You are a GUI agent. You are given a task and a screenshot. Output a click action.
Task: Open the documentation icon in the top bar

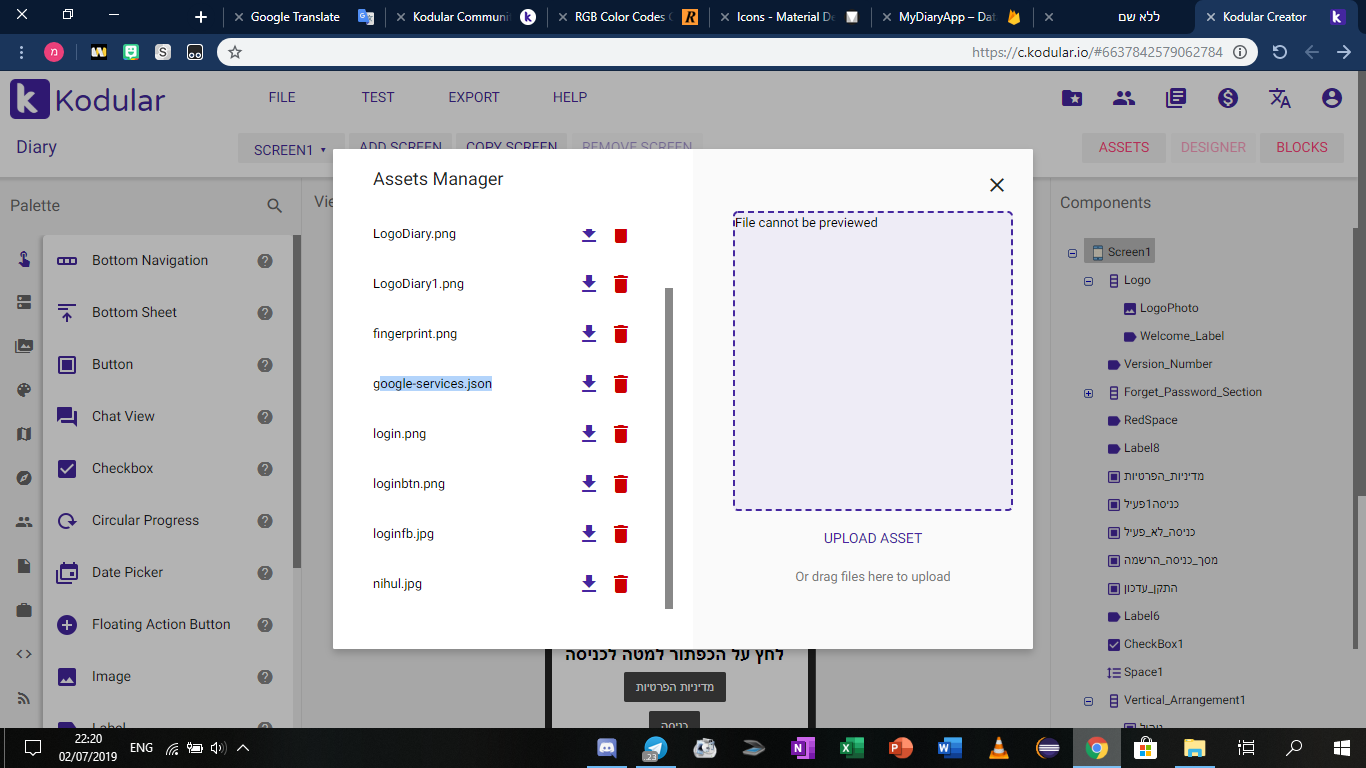1176,97
